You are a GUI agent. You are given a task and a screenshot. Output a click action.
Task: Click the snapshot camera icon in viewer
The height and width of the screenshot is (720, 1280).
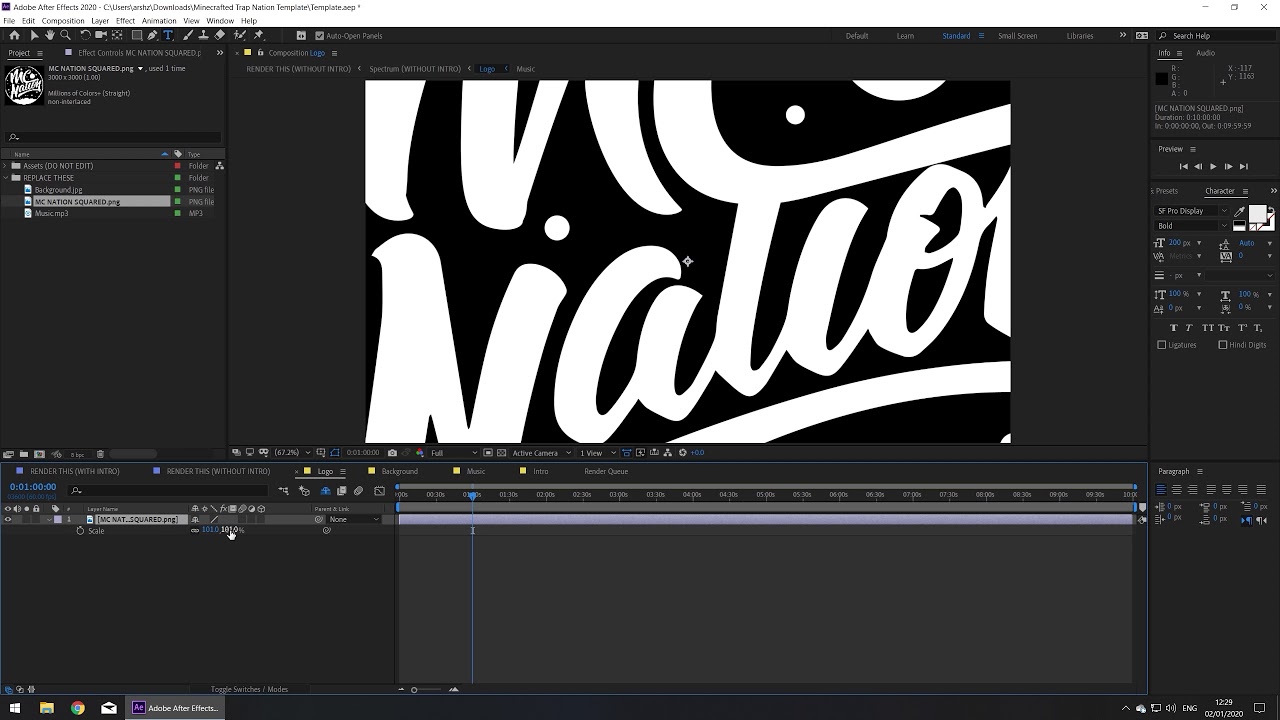click(392, 453)
